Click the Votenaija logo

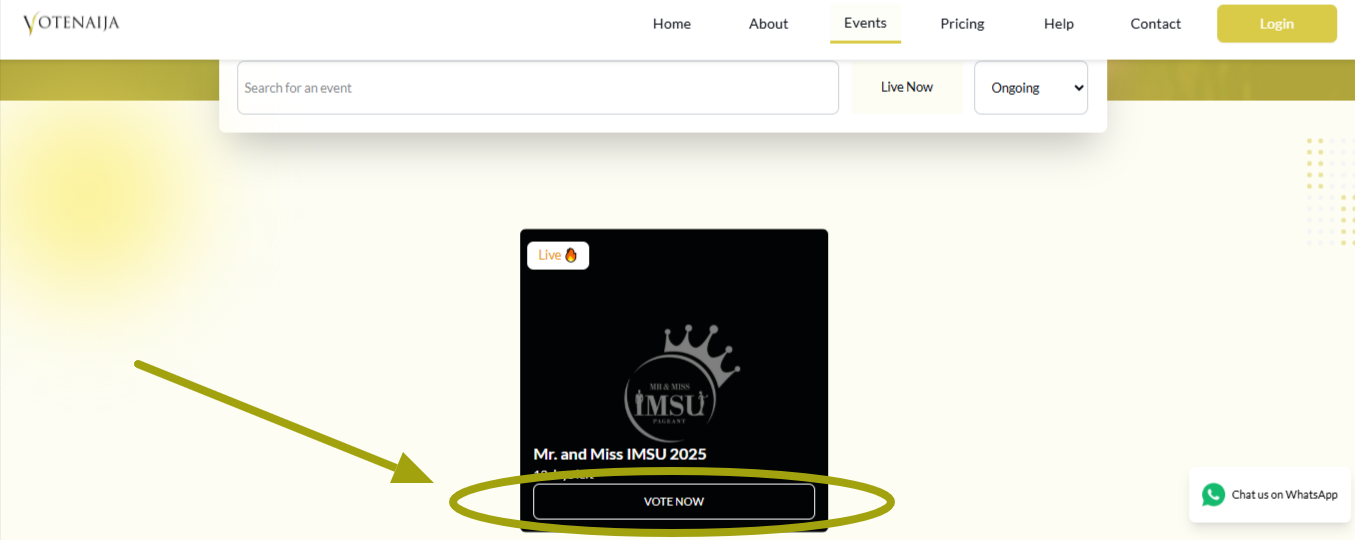(71, 23)
